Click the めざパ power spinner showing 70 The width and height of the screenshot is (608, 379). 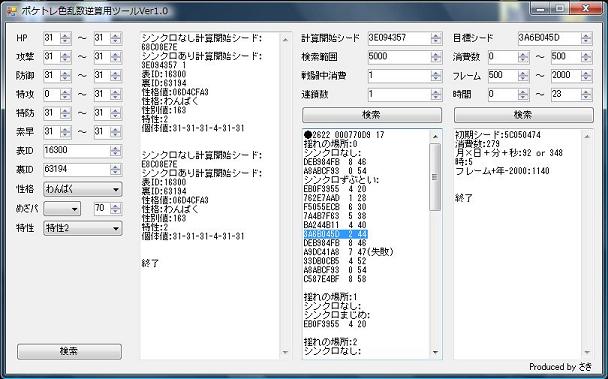[108, 209]
